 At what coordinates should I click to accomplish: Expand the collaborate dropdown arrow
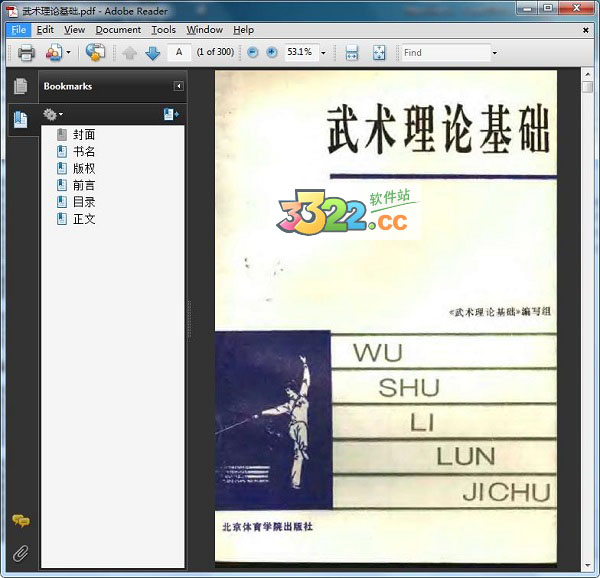click(x=68, y=52)
